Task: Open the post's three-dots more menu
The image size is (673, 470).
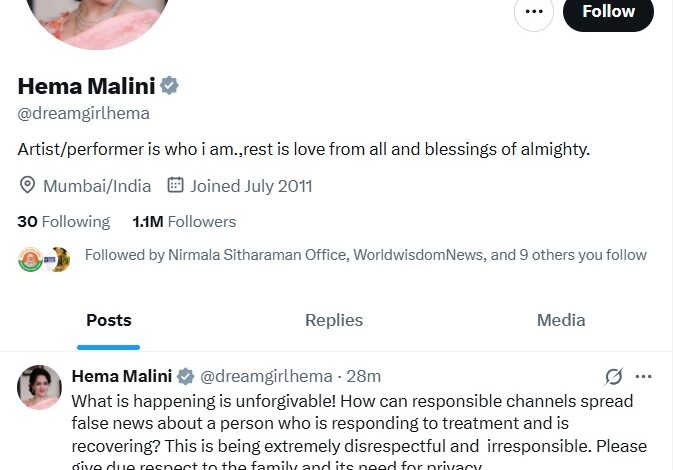Action: (643, 377)
